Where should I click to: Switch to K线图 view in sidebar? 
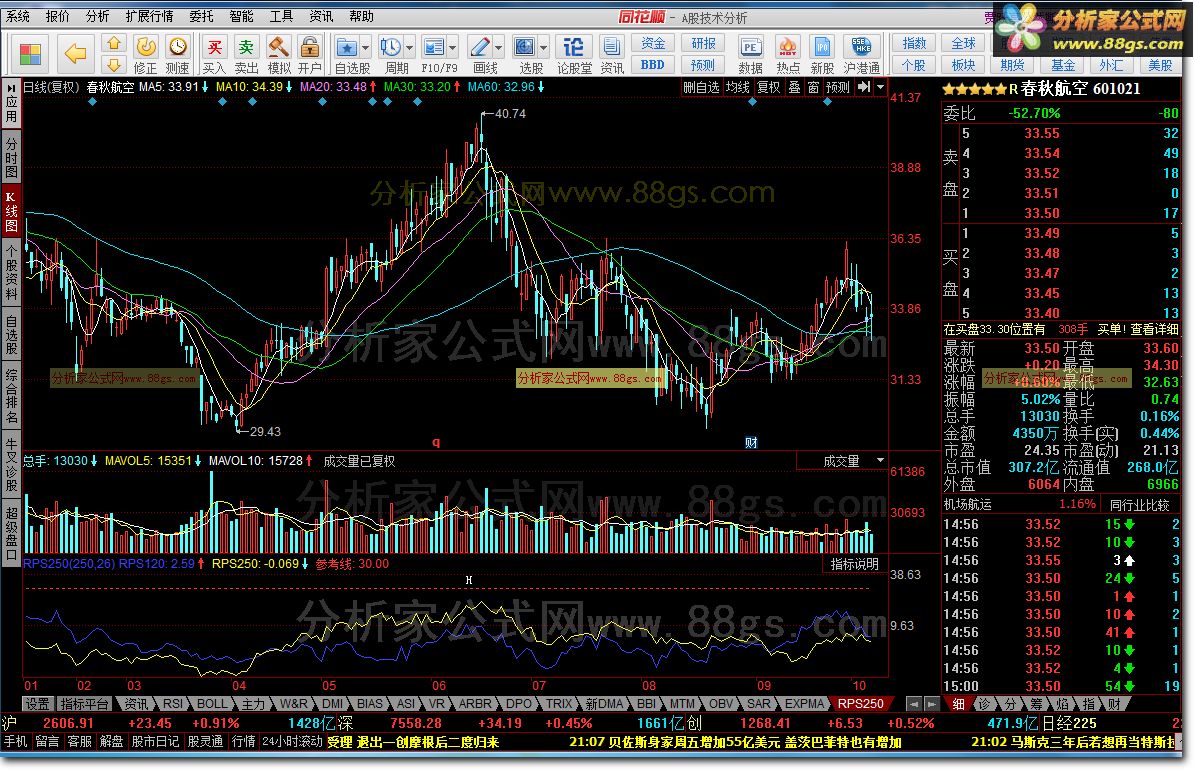tap(11, 211)
